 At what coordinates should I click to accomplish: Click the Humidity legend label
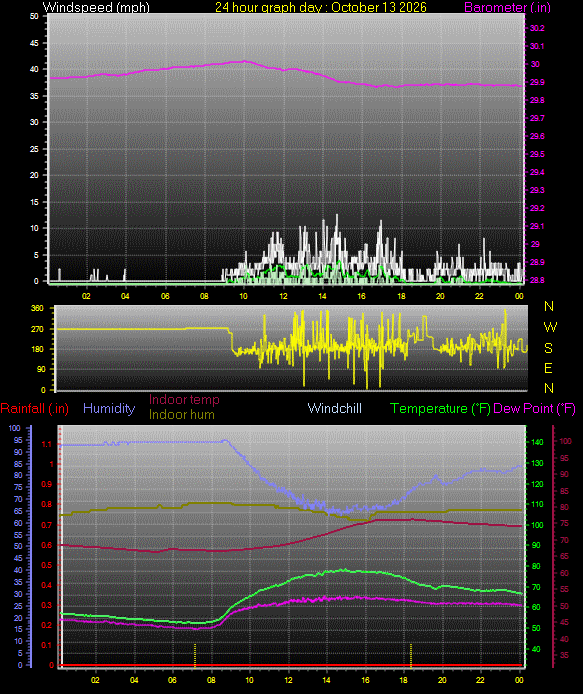109,408
